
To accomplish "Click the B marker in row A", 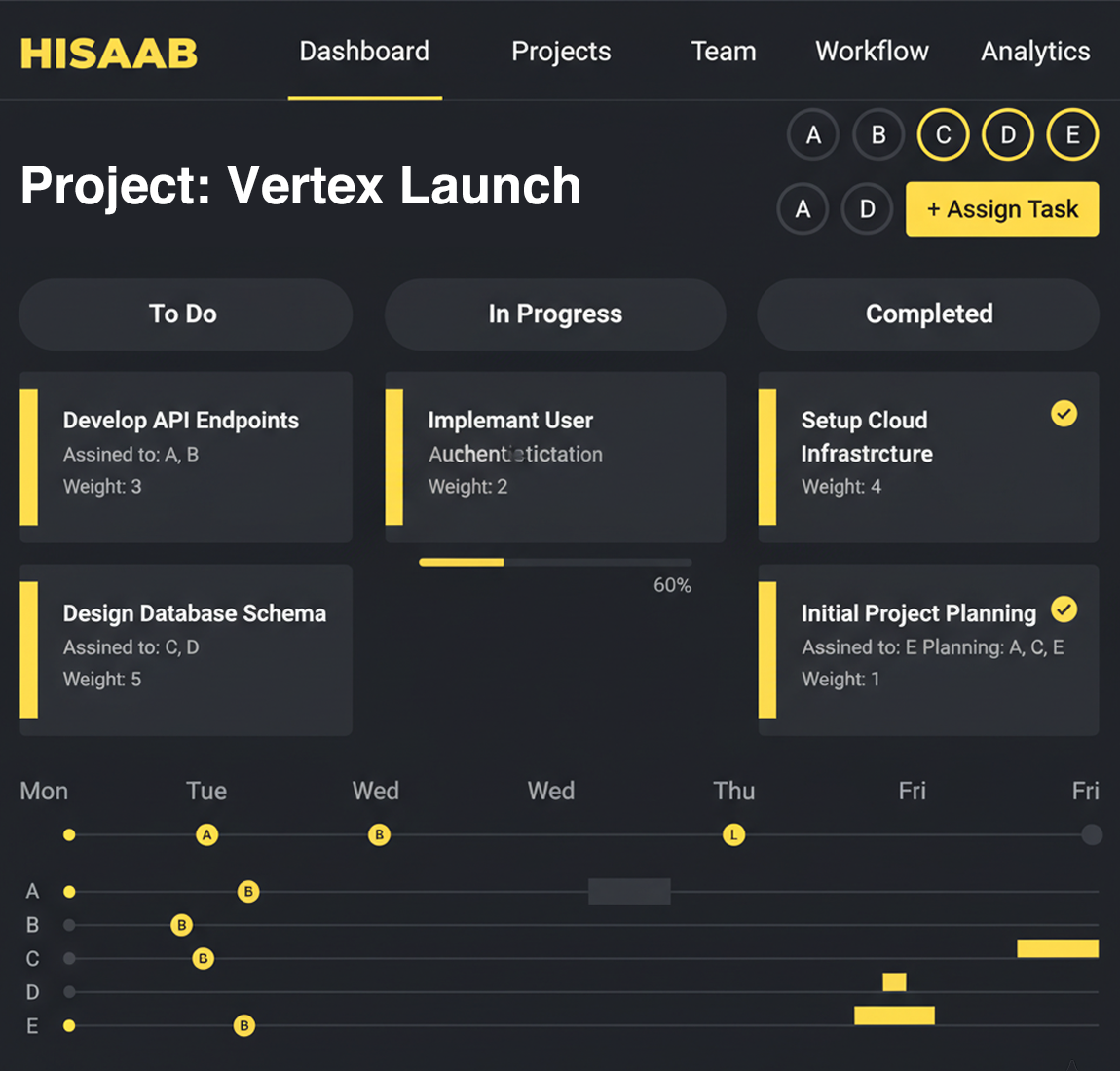I will (x=248, y=891).
